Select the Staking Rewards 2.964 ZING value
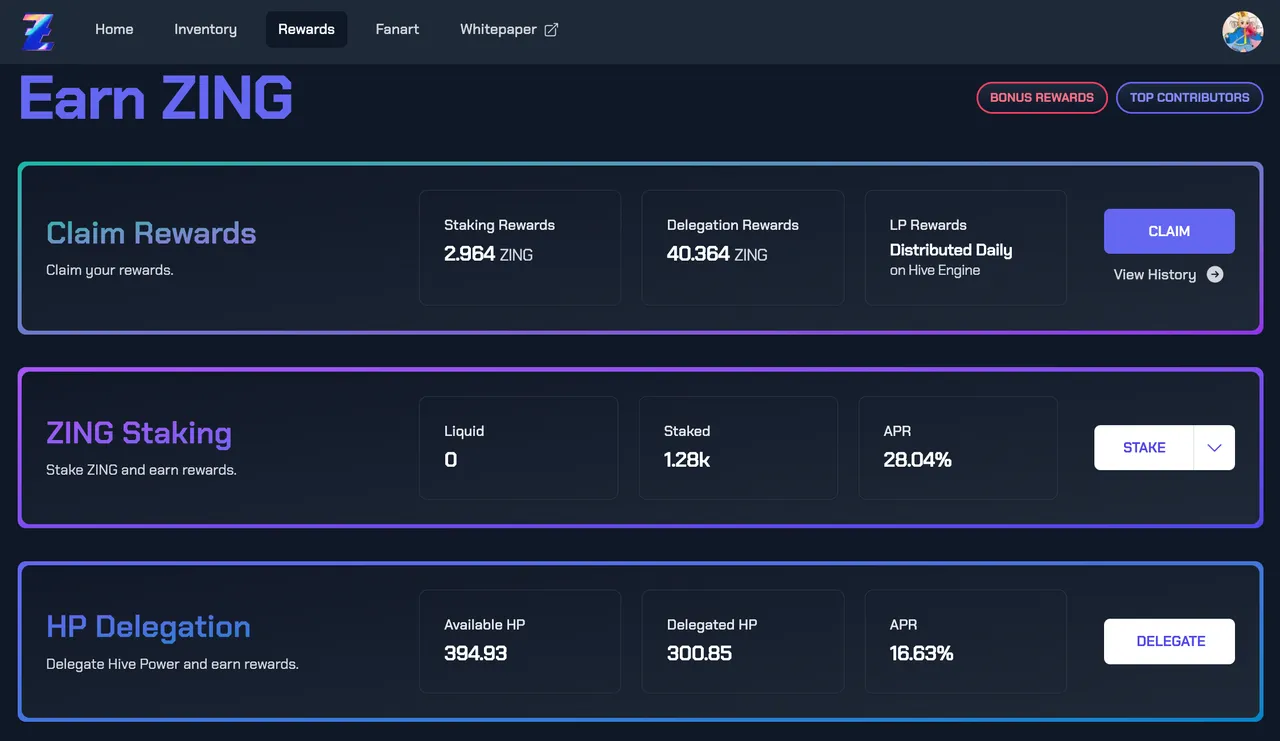Image resolution: width=1280 pixels, height=741 pixels. (x=488, y=254)
